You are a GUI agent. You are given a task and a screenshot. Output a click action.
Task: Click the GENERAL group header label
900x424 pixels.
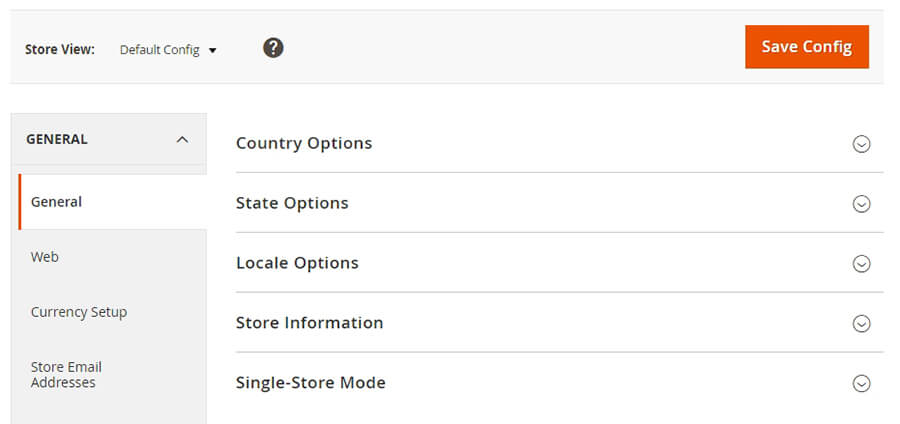coord(57,140)
